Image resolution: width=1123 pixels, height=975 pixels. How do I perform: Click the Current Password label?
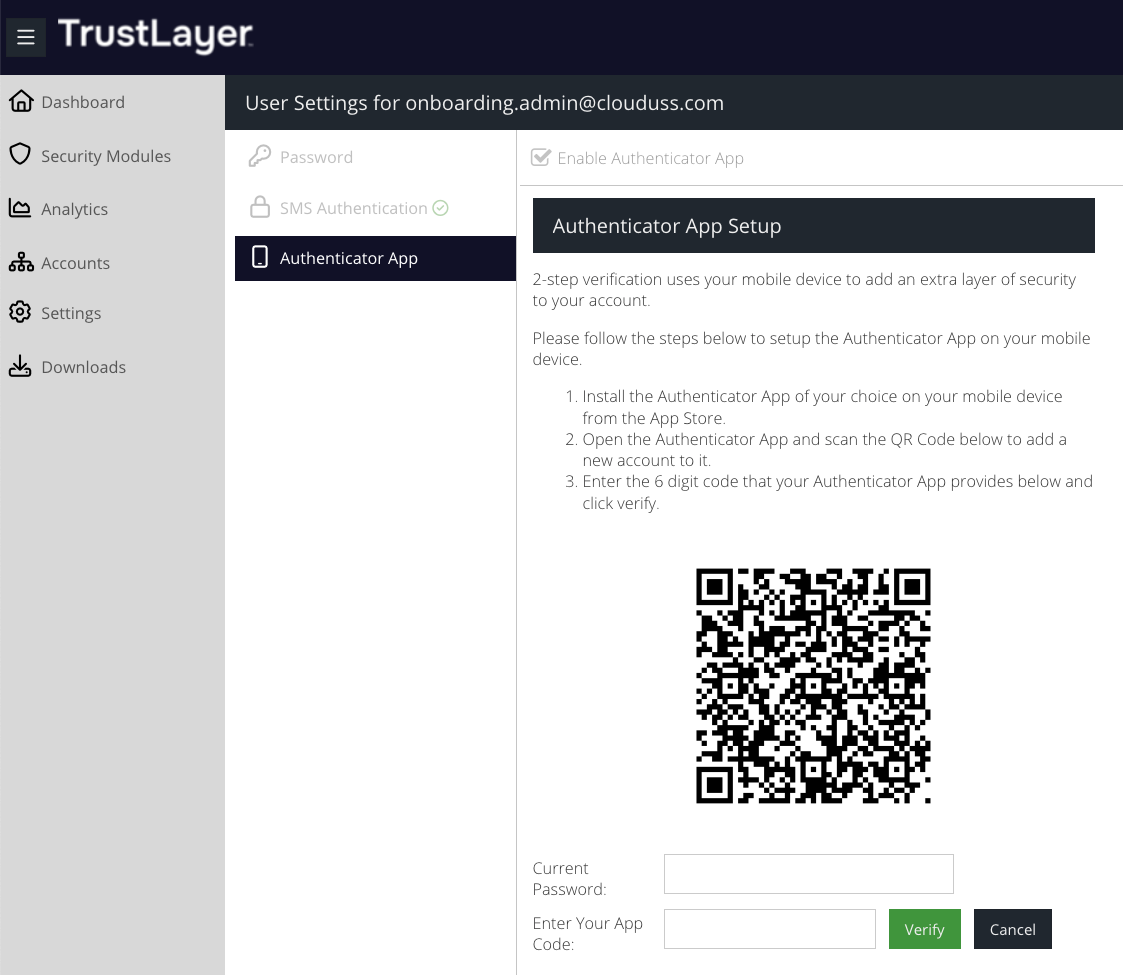tap(569, 878)
